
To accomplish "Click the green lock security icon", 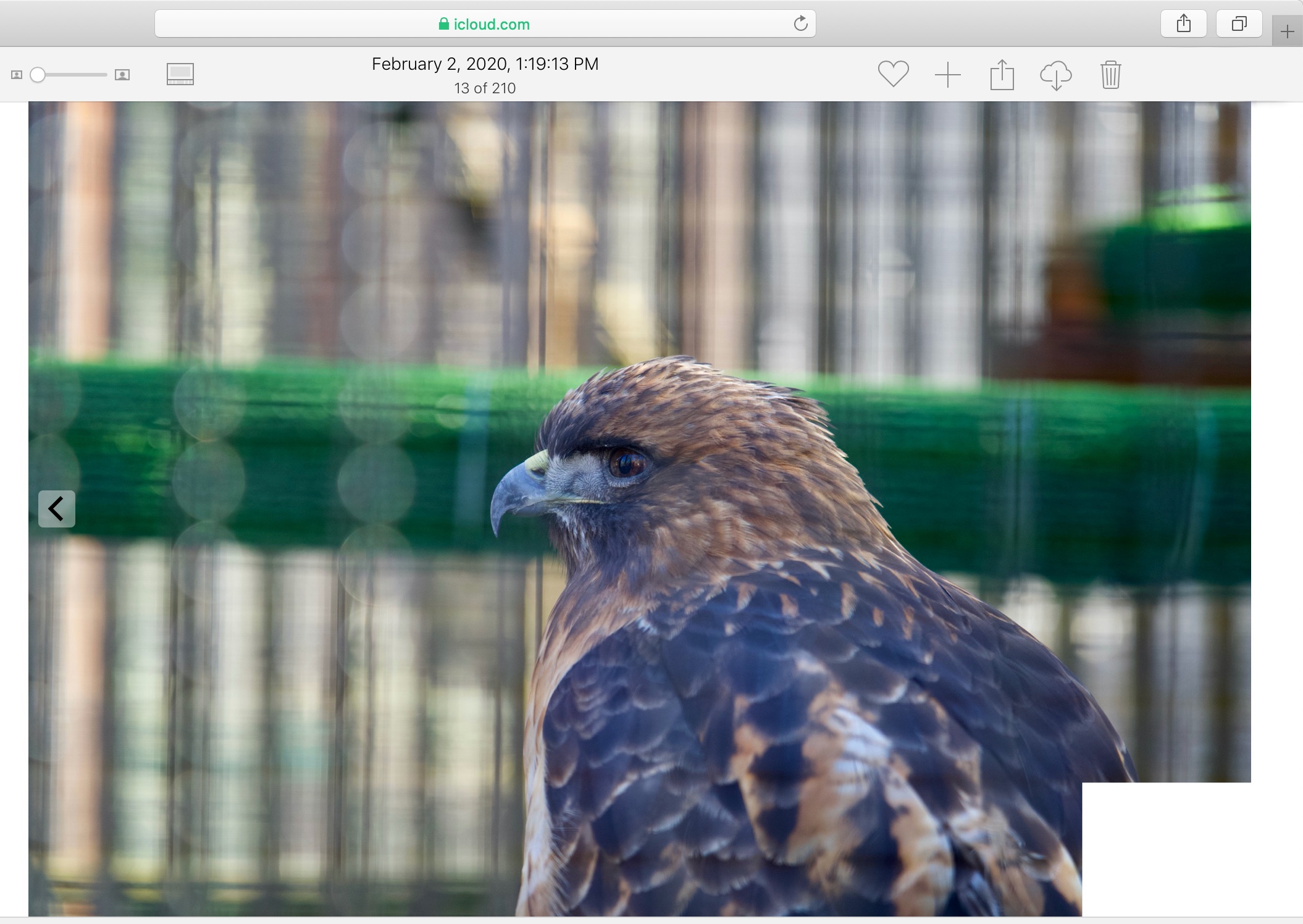I will pyautogui.click(x=443, y=24).
